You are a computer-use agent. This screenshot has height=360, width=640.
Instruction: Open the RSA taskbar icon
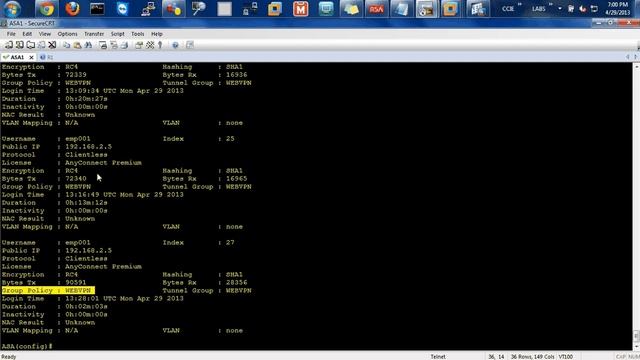pyautogui.click(x=376, y=9)
